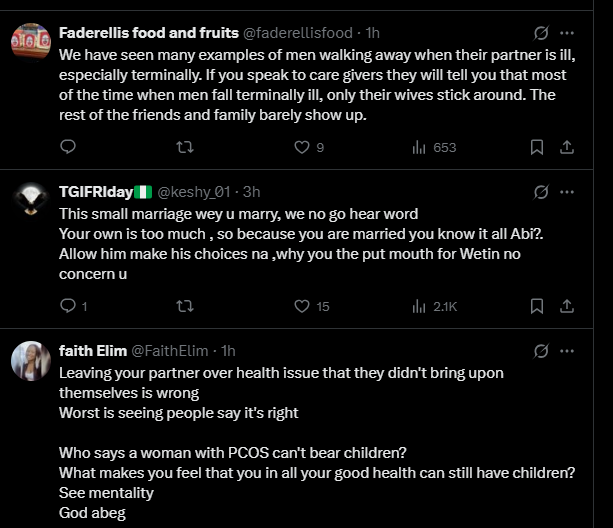The width and height of the screenshot is (613, 528).
Task: Share the TGIFRIday tweet
Action: click(566, 306)
